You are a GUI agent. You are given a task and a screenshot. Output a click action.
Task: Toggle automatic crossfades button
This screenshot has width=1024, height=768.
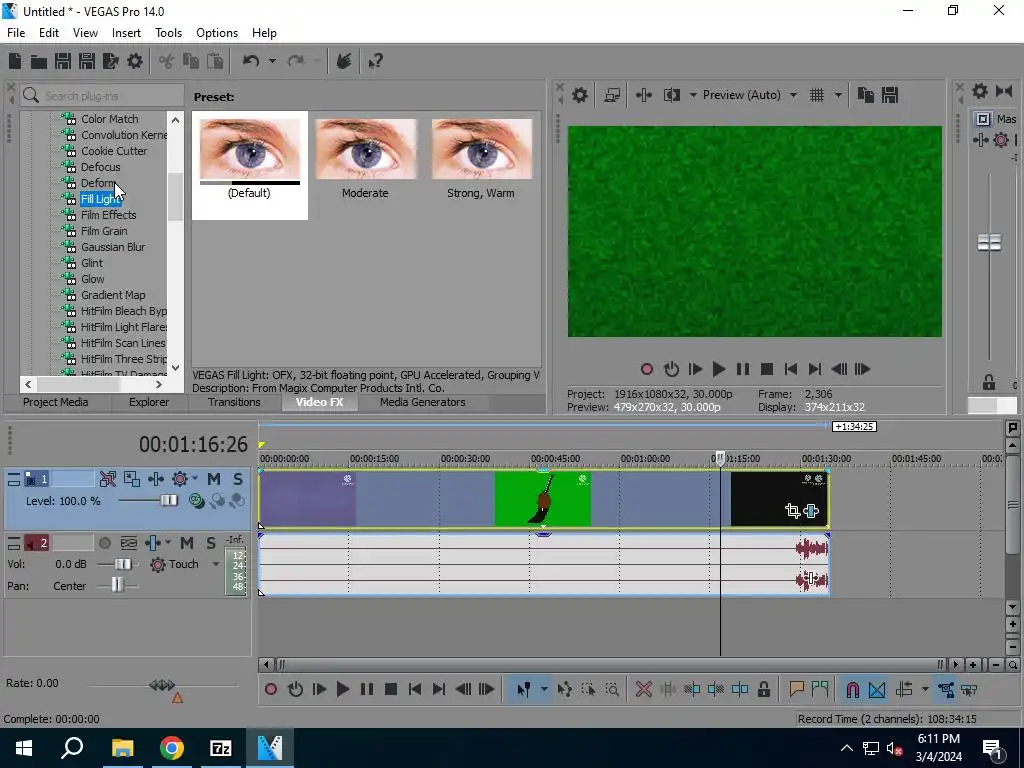coord(877,689)
